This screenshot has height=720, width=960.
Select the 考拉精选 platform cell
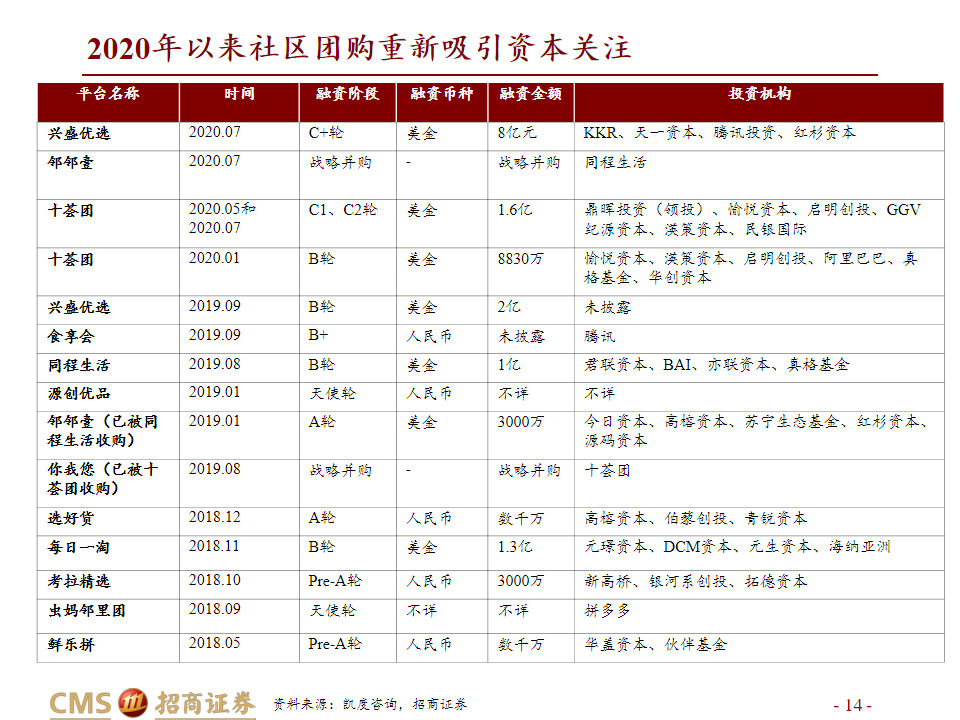[79, 581]
